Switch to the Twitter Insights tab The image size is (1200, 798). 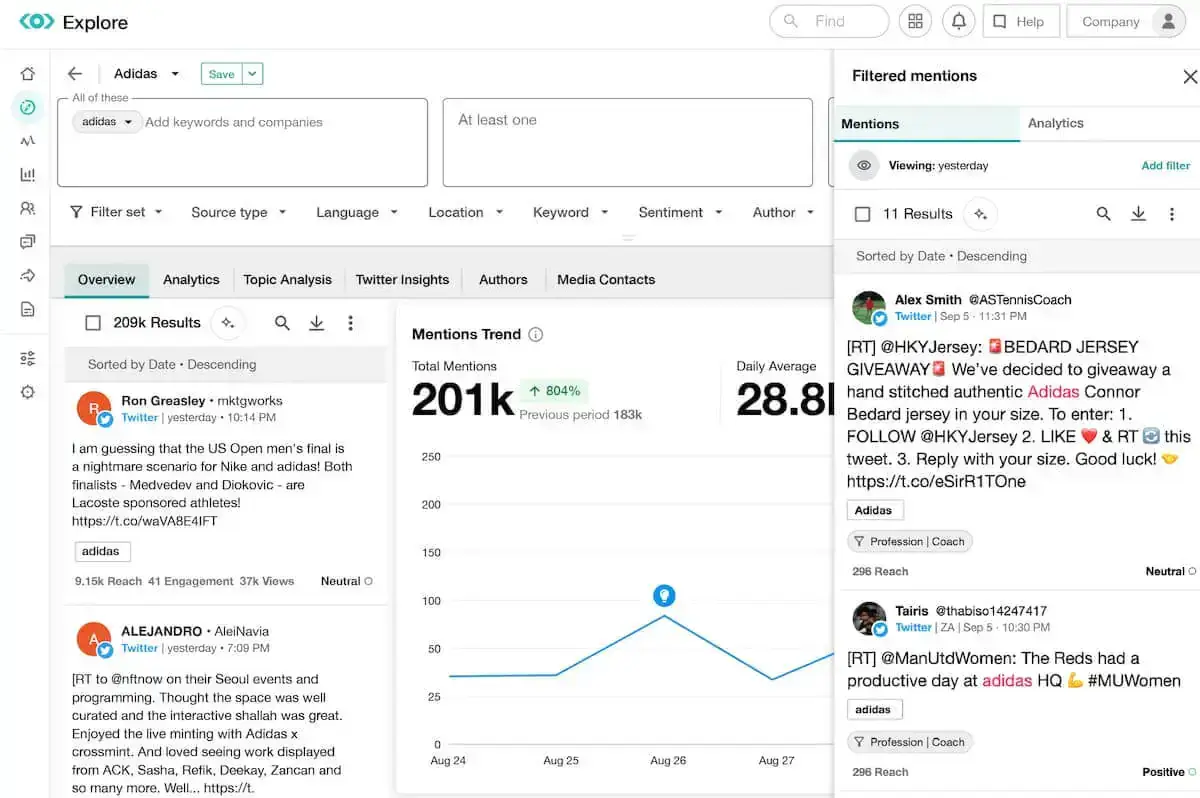402,280
